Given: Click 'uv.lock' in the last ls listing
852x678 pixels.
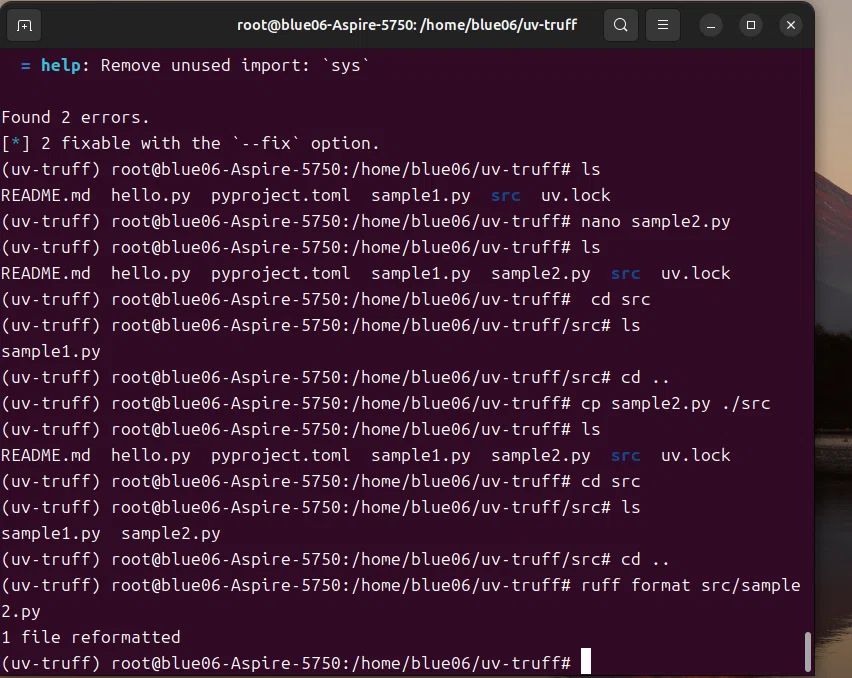Looking at the screenshot, I should click(x=695, y=455).
